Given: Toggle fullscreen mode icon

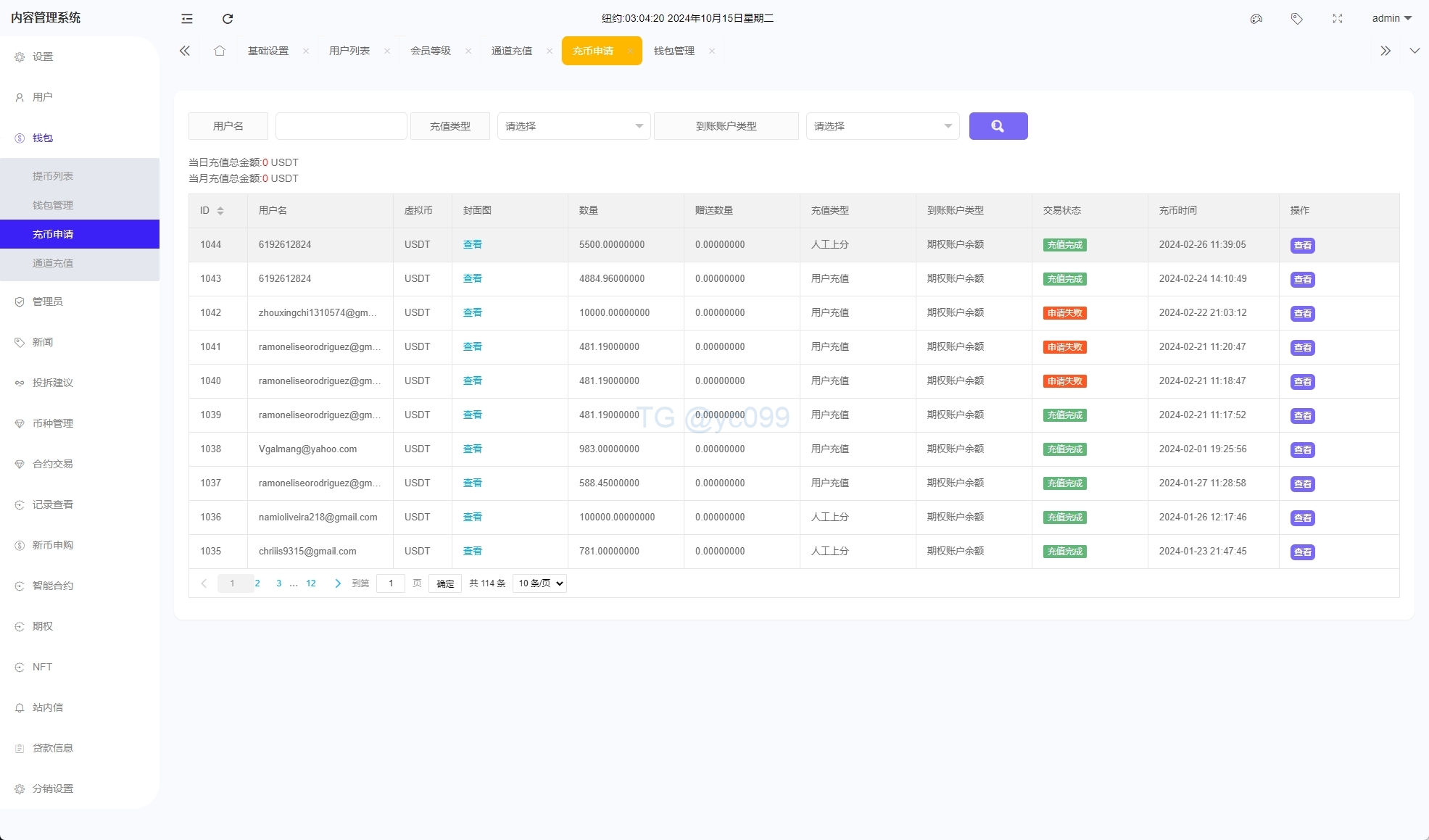Looking at the screenshot, I should (x=1338, y=19).
